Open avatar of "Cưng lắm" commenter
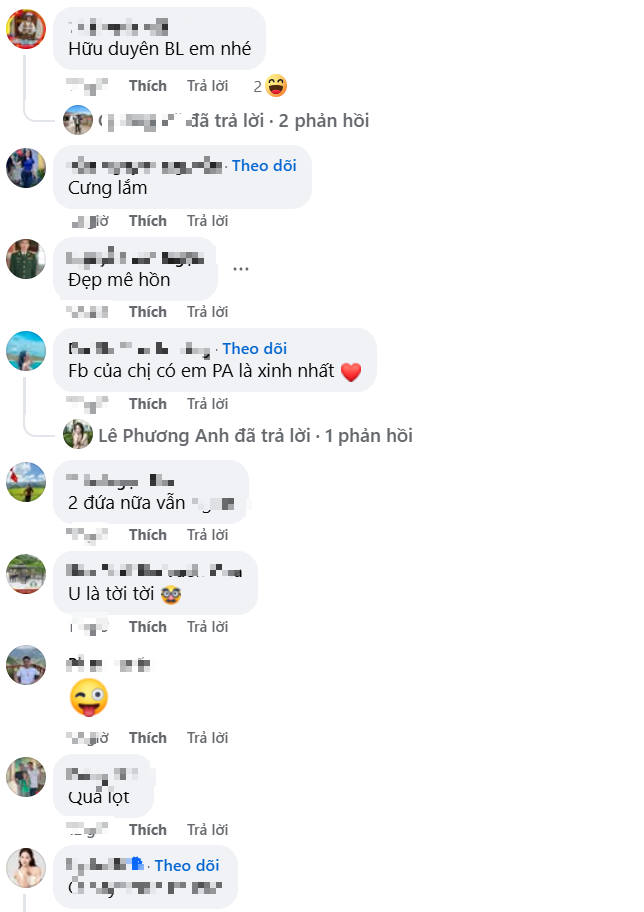Screen dimensions: 644x912 [26, 168]
